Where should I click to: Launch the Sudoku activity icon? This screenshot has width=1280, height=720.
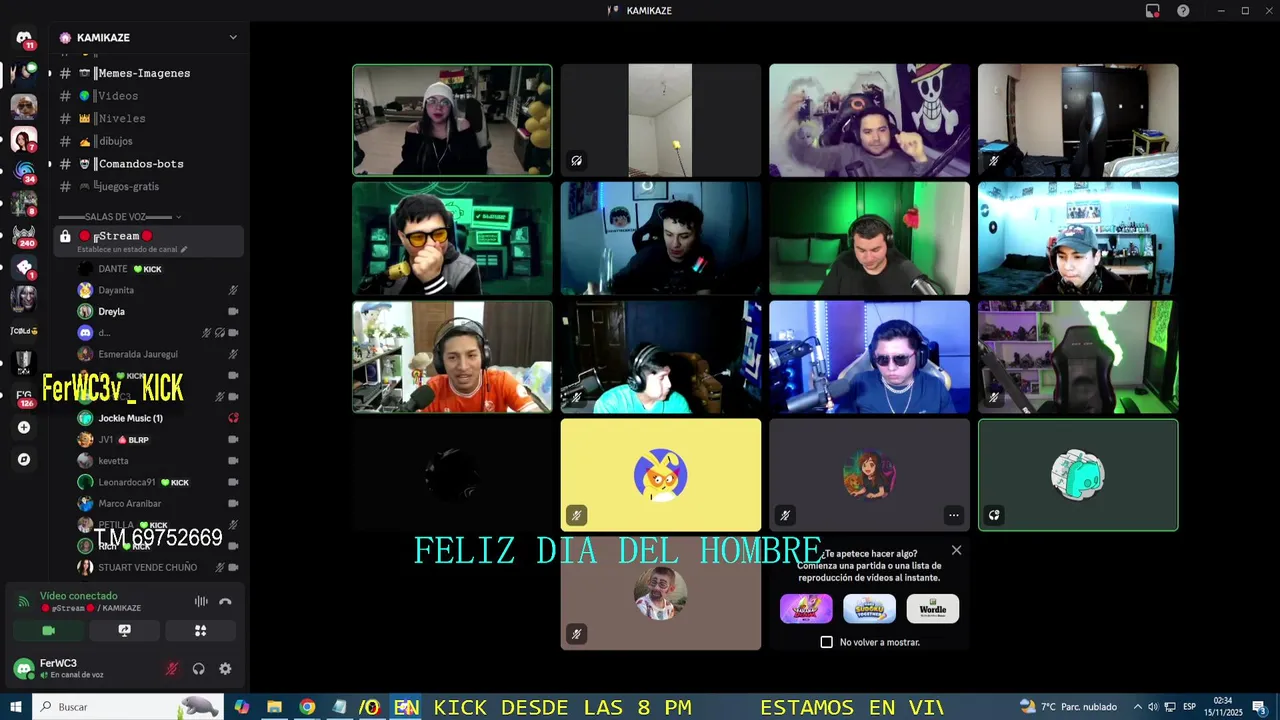pos(869,608)
